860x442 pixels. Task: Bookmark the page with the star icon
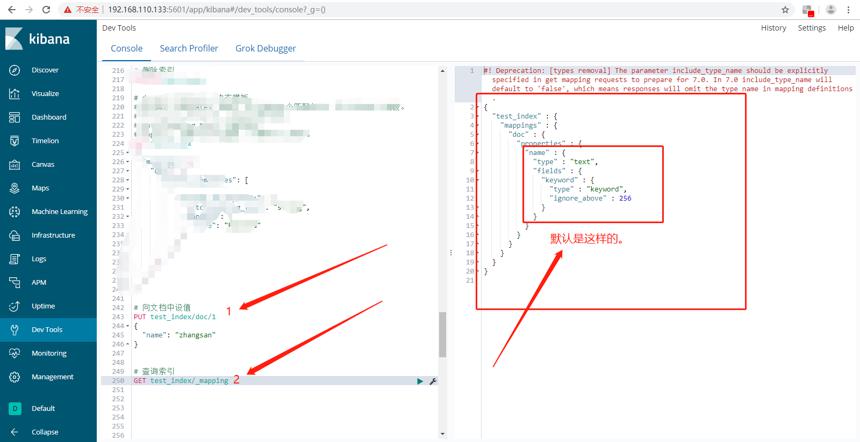785,10
